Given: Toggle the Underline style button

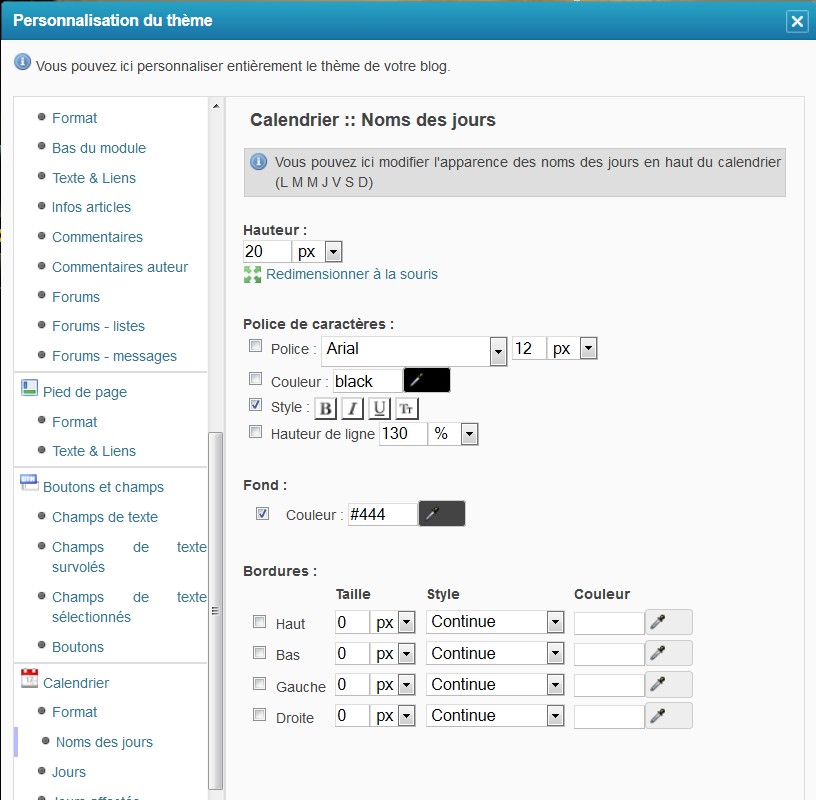Looking at the screenshot, I should coord(379,408).
